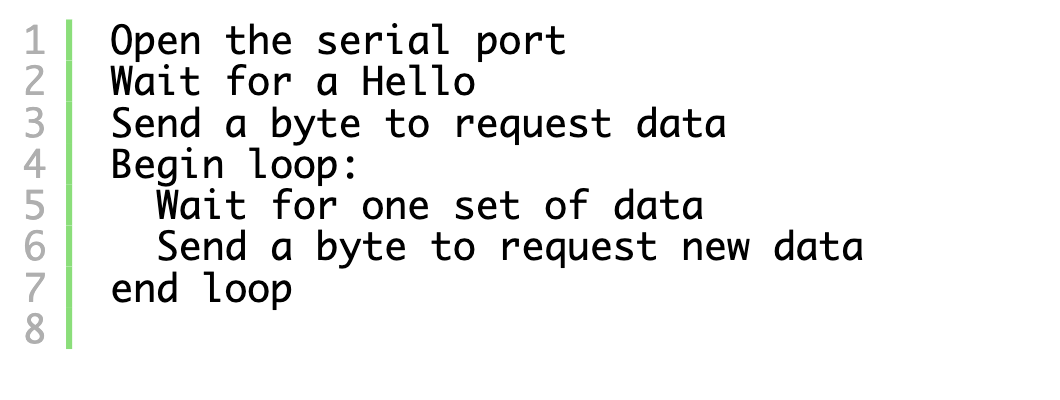
Task: Click the word 'Hello' on line 2
Action: [x=418, y=82]
